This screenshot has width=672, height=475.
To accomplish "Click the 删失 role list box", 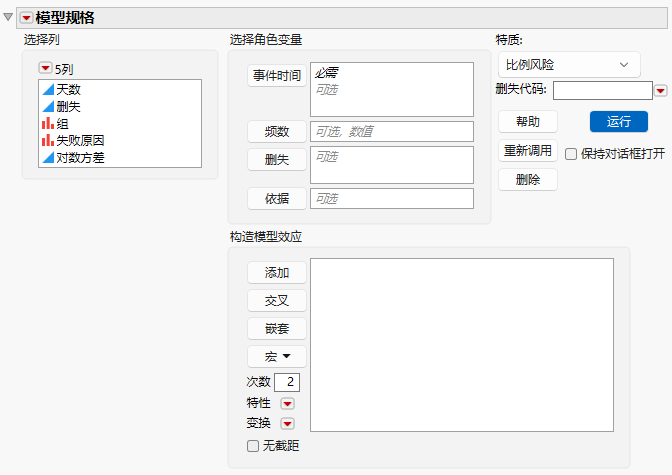I will click(x=392, y=165).
